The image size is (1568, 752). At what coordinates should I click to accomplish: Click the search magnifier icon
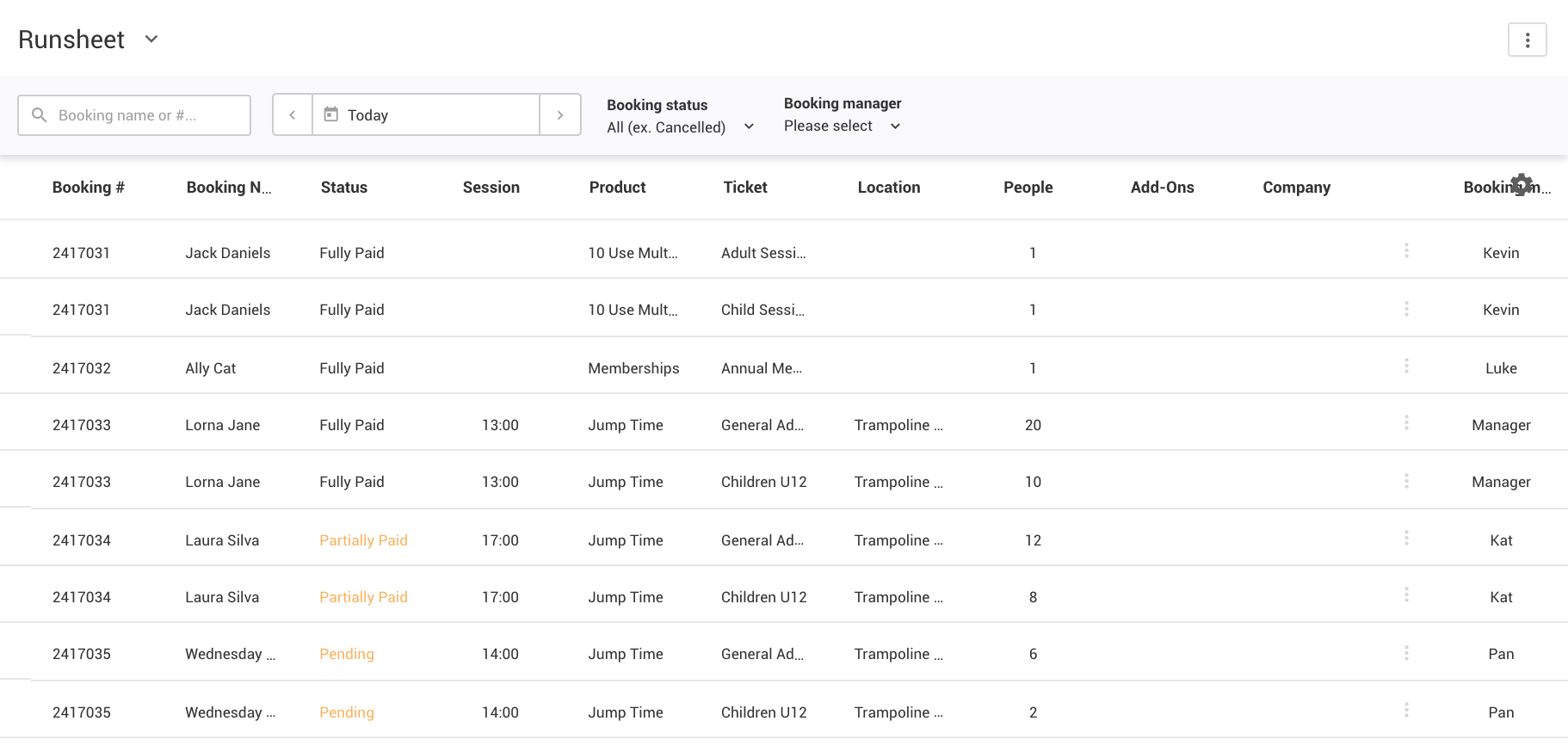39,114
